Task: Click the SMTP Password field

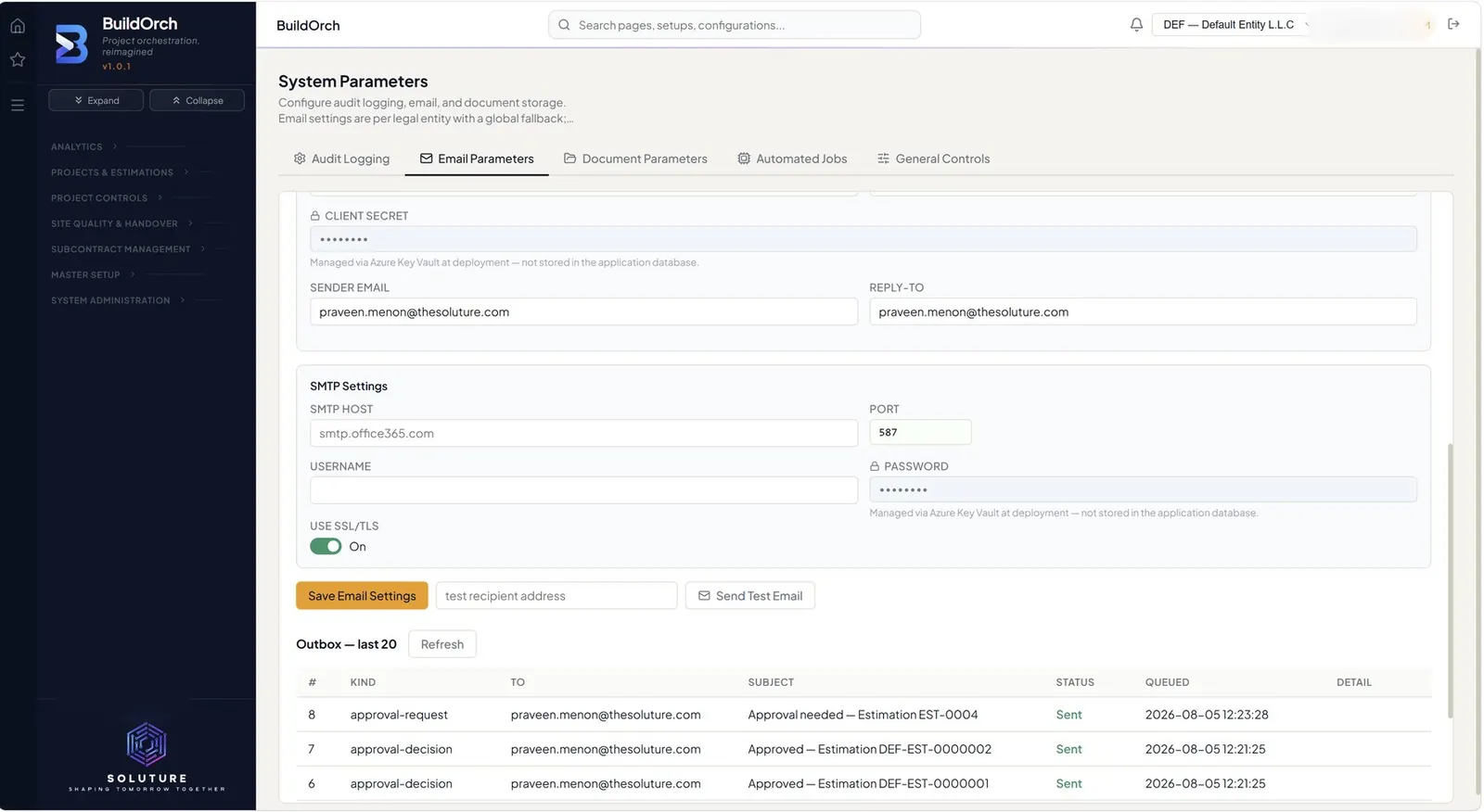Action: tap(1143, 490)
